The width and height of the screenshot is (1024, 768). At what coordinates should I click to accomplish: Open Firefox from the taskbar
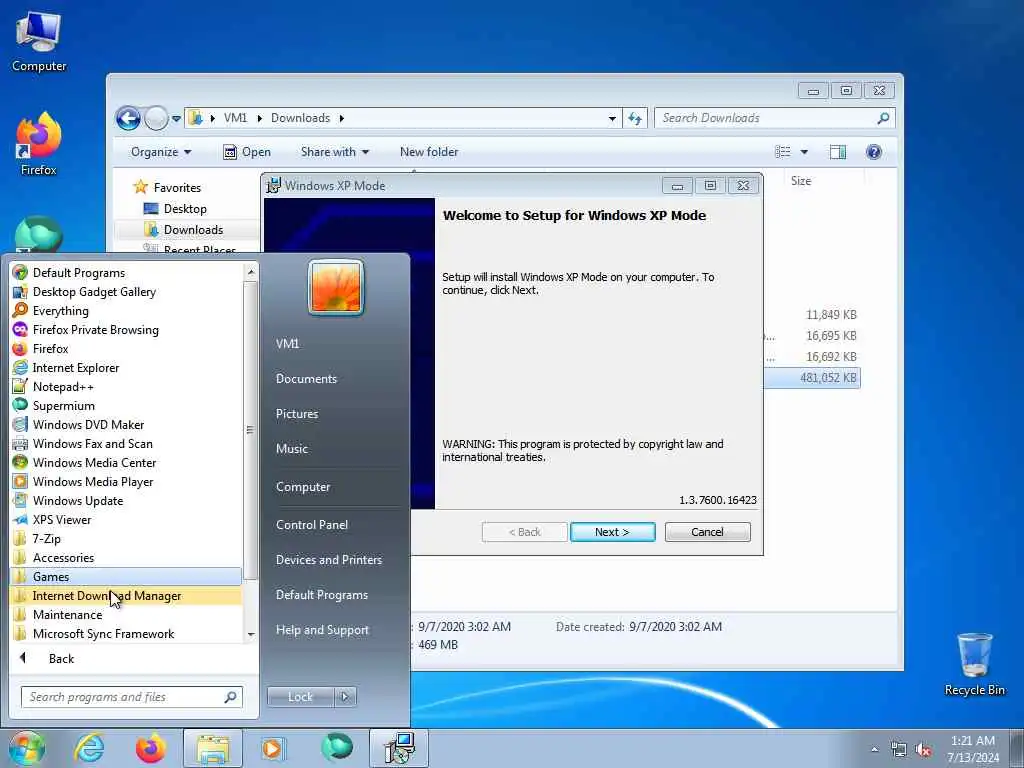(x=150, y=748)
